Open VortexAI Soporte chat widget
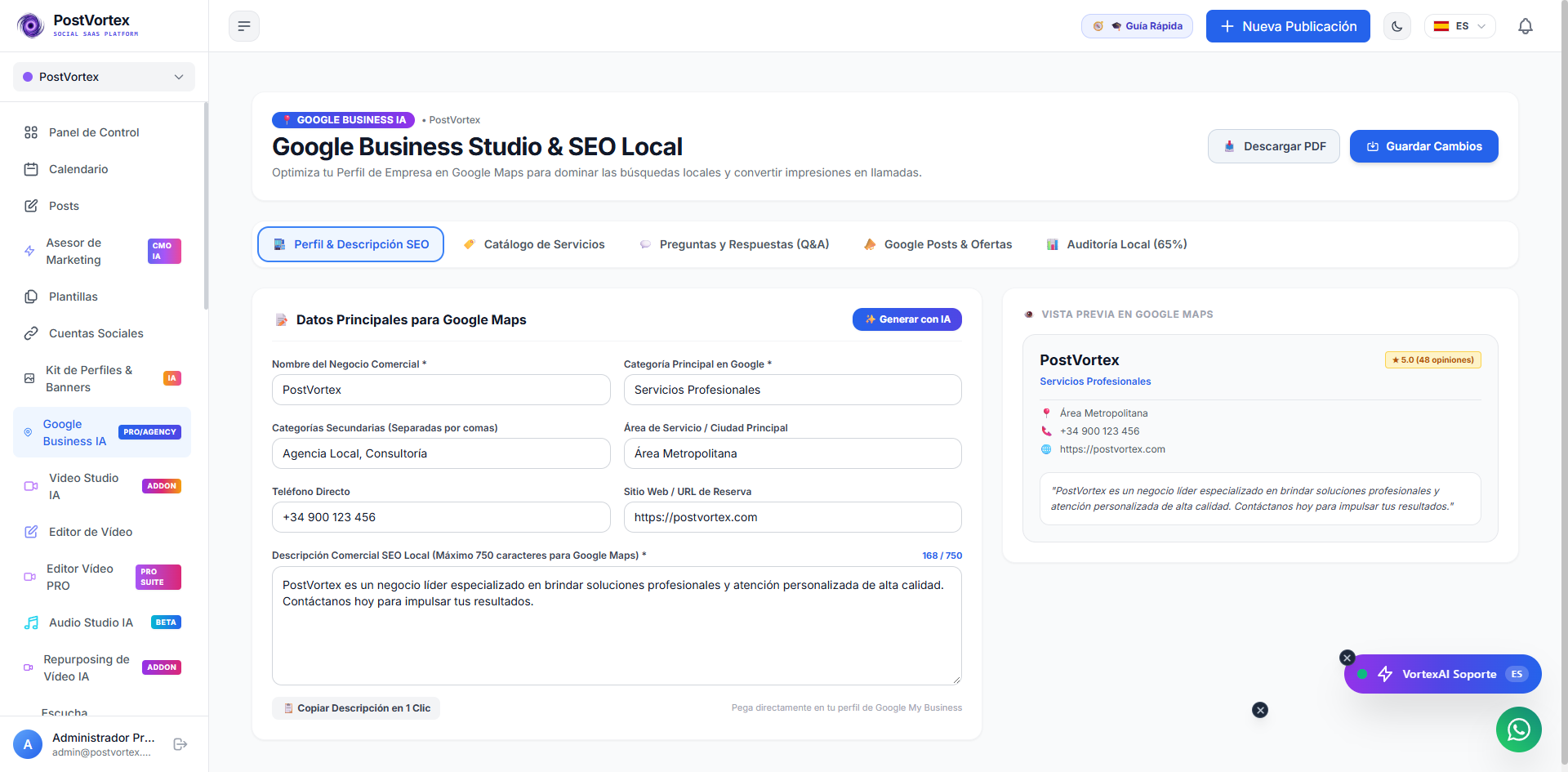The width and height of the screenshot is (1568, 772). (x=1443, y=674)
